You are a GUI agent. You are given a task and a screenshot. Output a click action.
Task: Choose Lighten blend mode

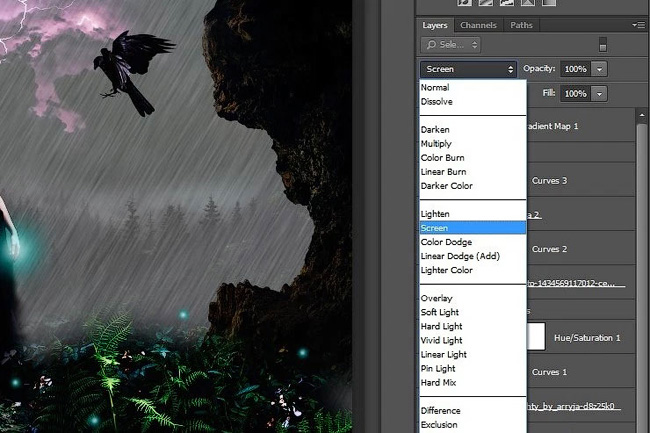point(473,214)
